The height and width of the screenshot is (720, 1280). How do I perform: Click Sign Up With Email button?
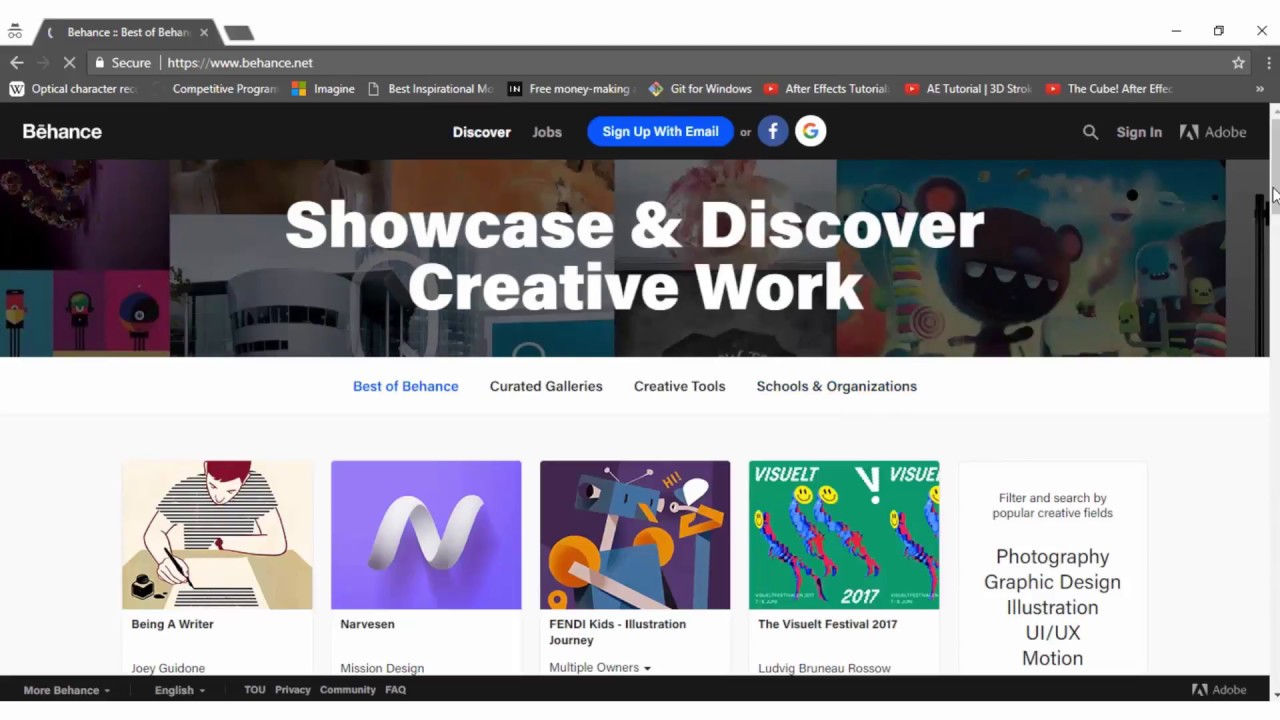click(660, 131)
